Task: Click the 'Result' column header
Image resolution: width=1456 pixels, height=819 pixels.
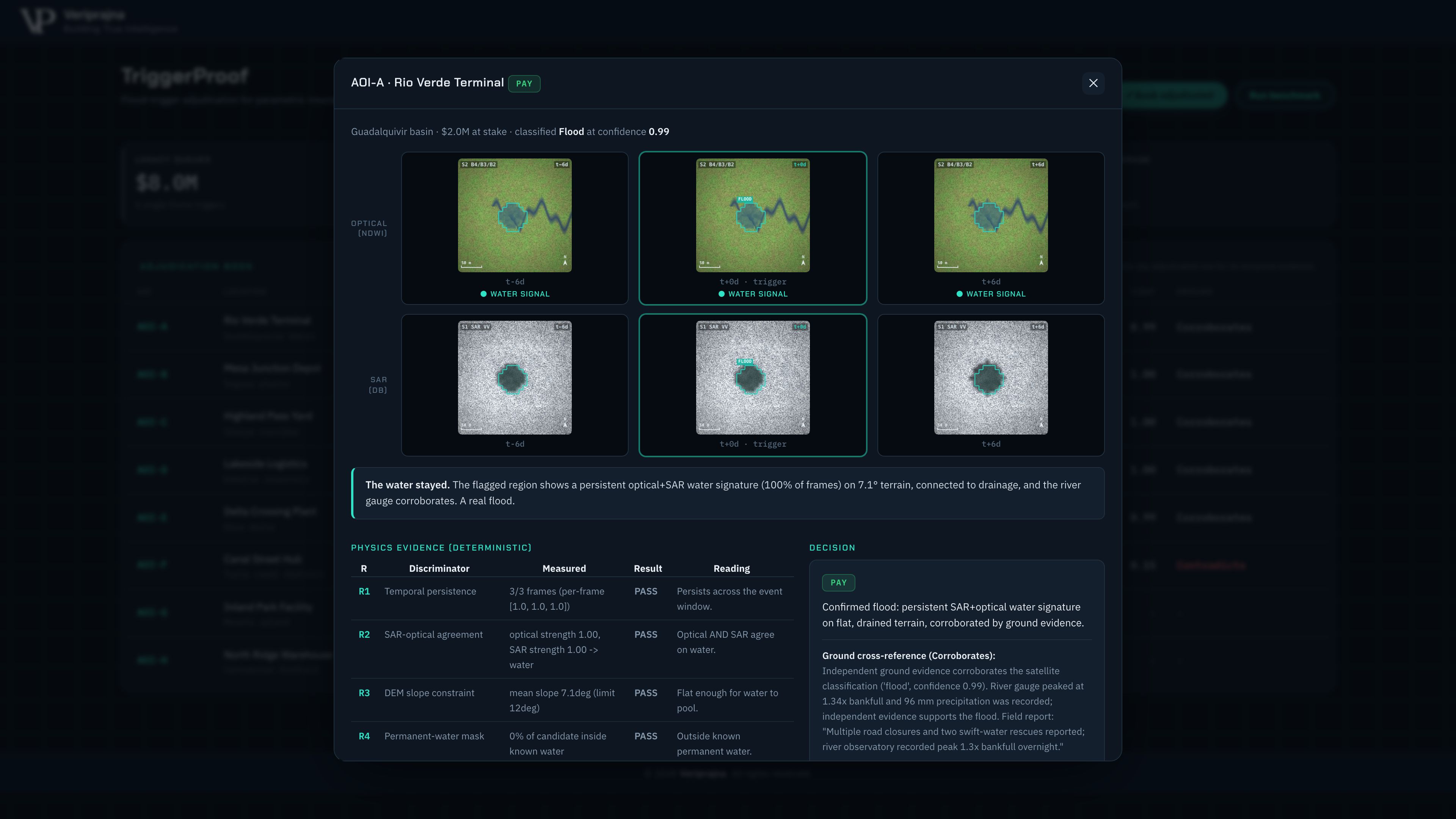Action: click(648, 569)
